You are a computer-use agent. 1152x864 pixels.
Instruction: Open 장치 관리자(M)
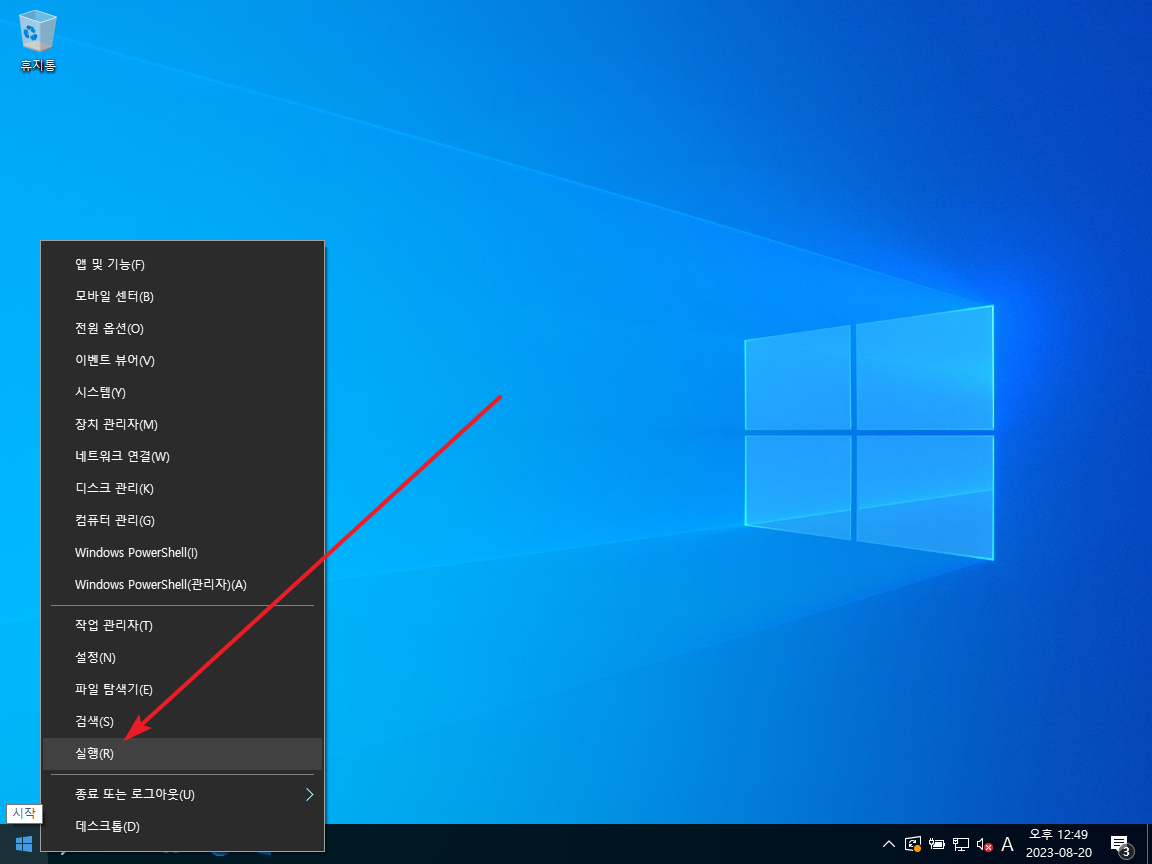click(x=182, y=425)
